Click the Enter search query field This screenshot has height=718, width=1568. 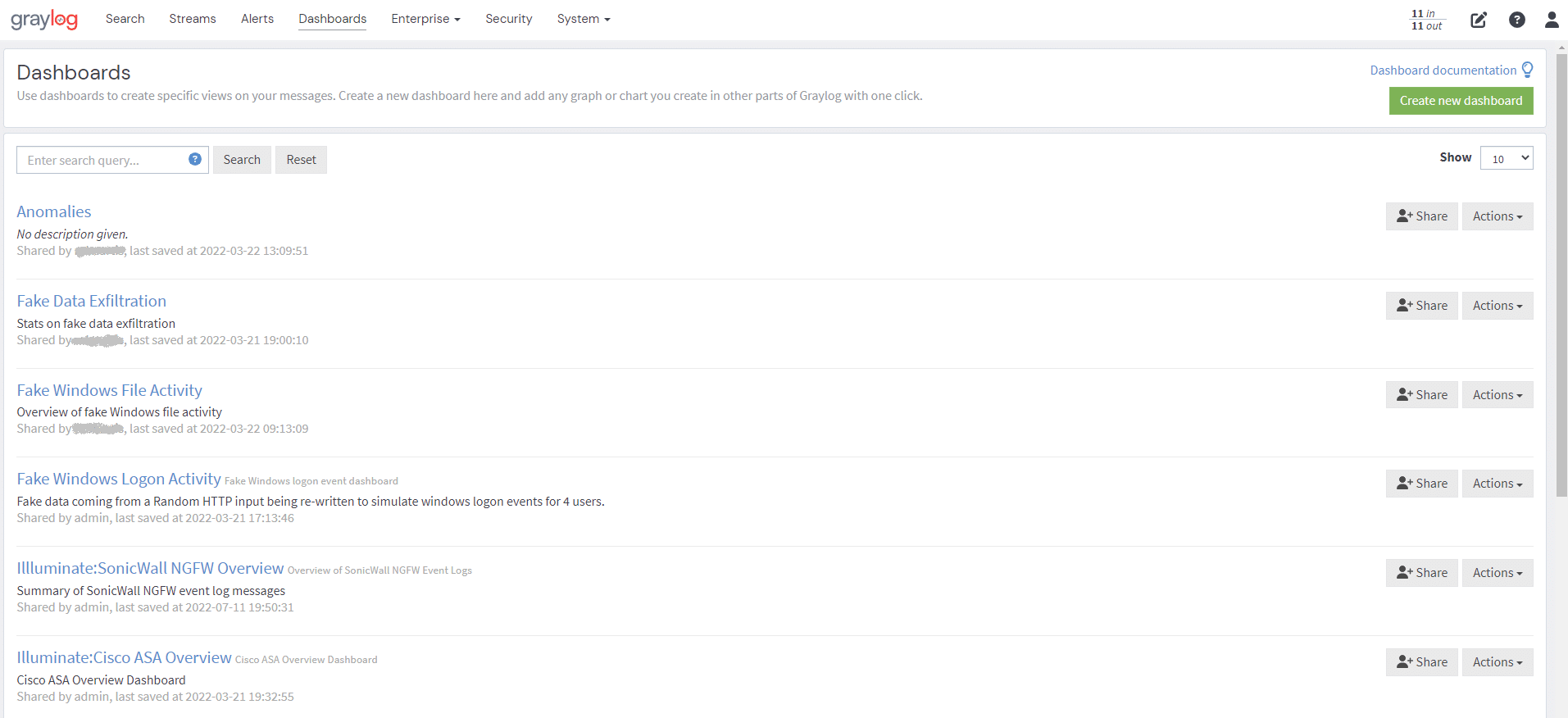(x=102, y=160)
